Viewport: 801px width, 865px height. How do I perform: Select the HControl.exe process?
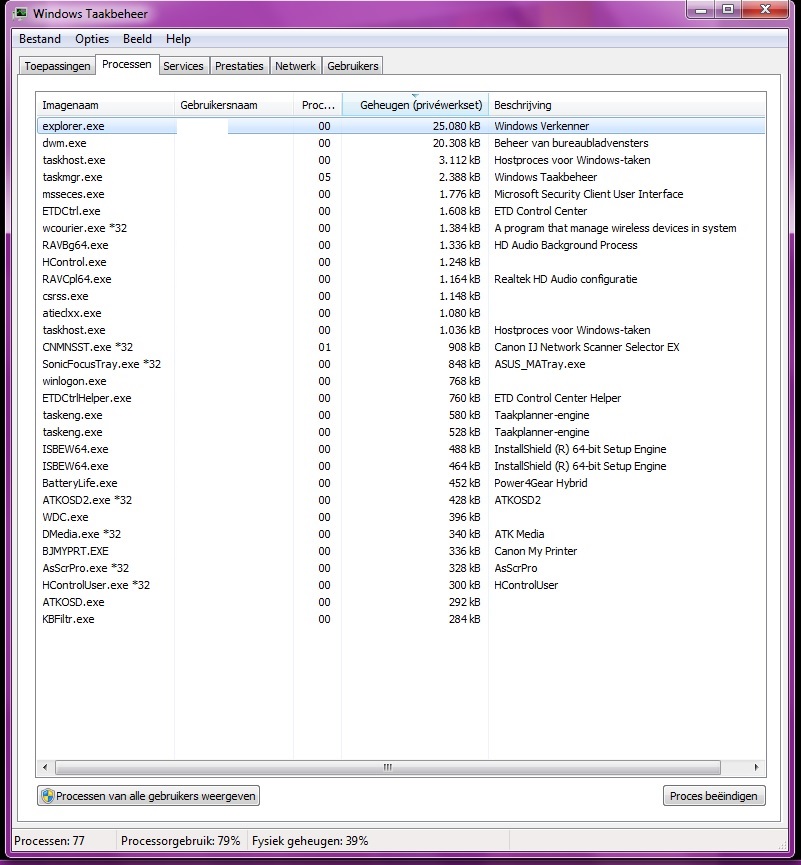[x=401, y=262]
